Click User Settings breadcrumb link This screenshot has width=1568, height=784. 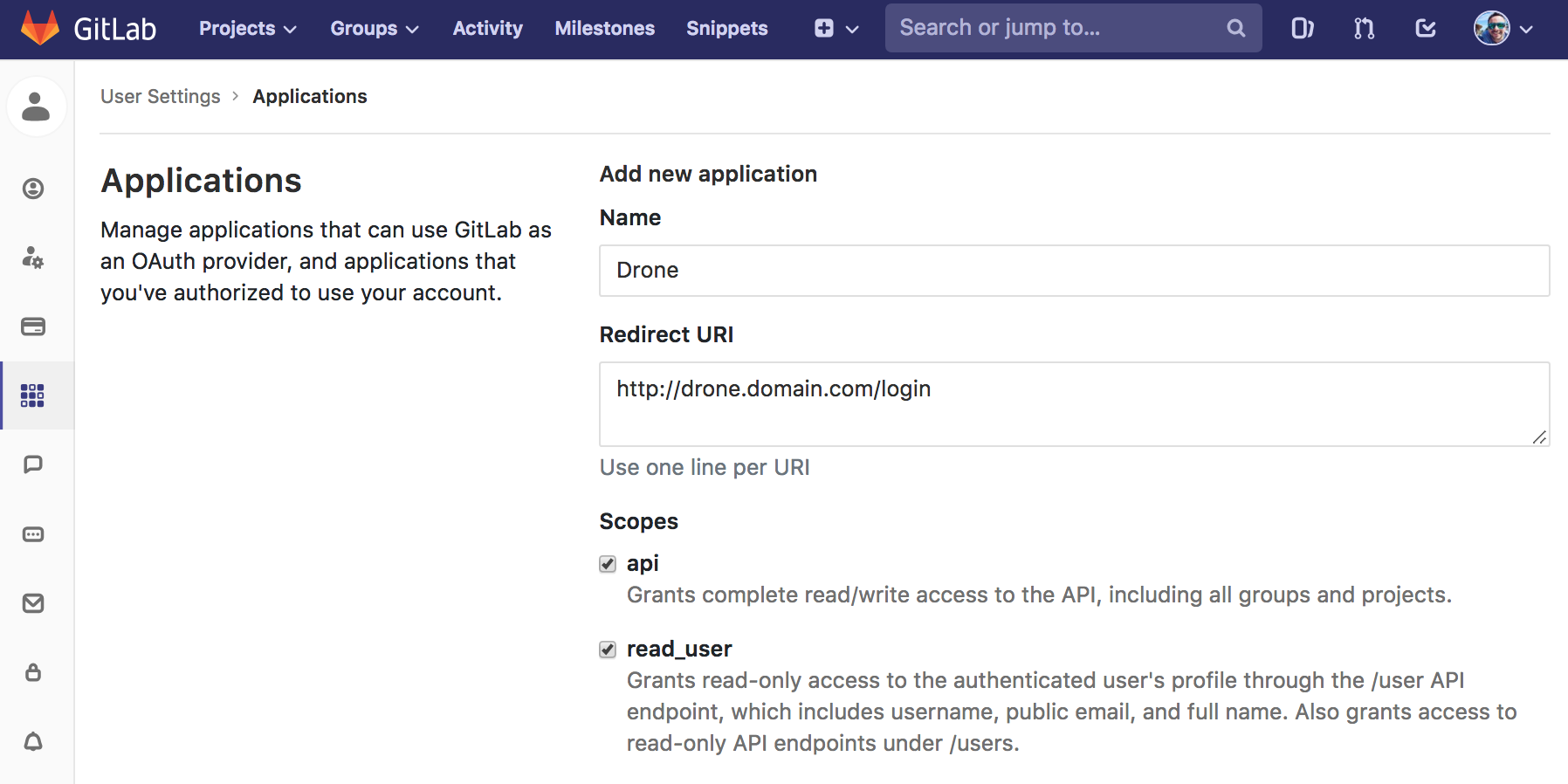pos(161,96)
